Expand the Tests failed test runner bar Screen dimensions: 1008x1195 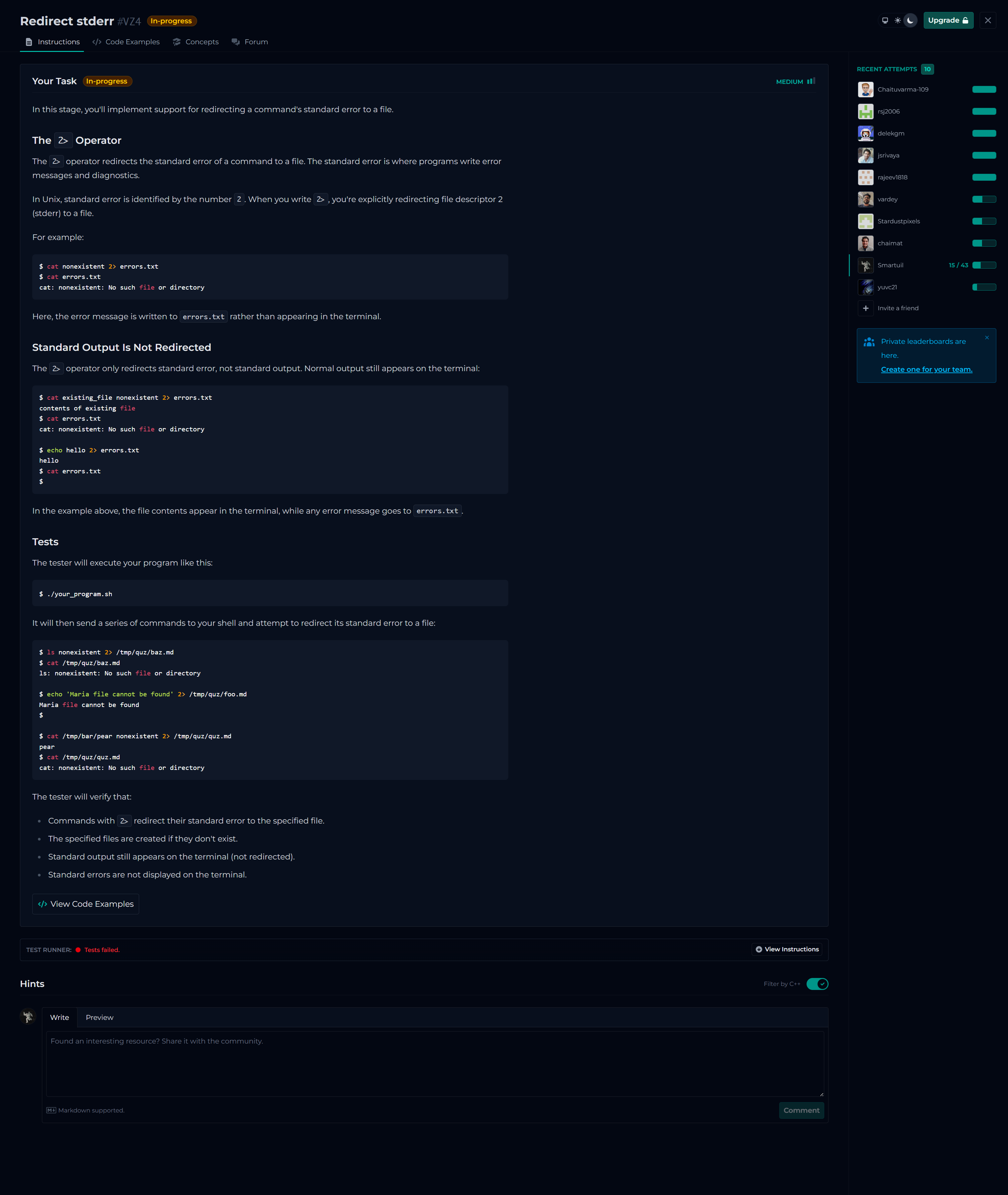point(102,950)
